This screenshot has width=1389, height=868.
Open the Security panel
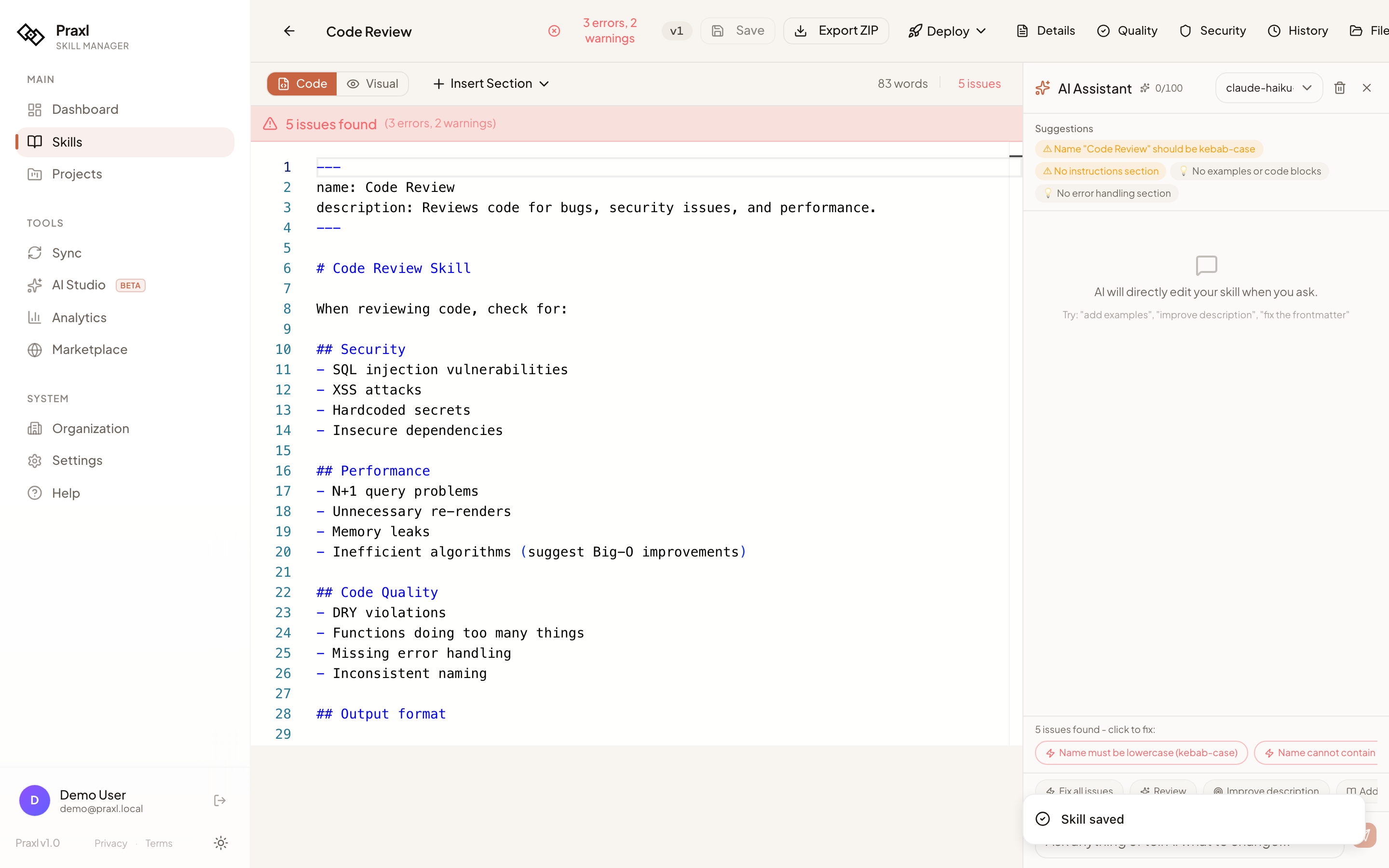click(x=1212, y=31)
